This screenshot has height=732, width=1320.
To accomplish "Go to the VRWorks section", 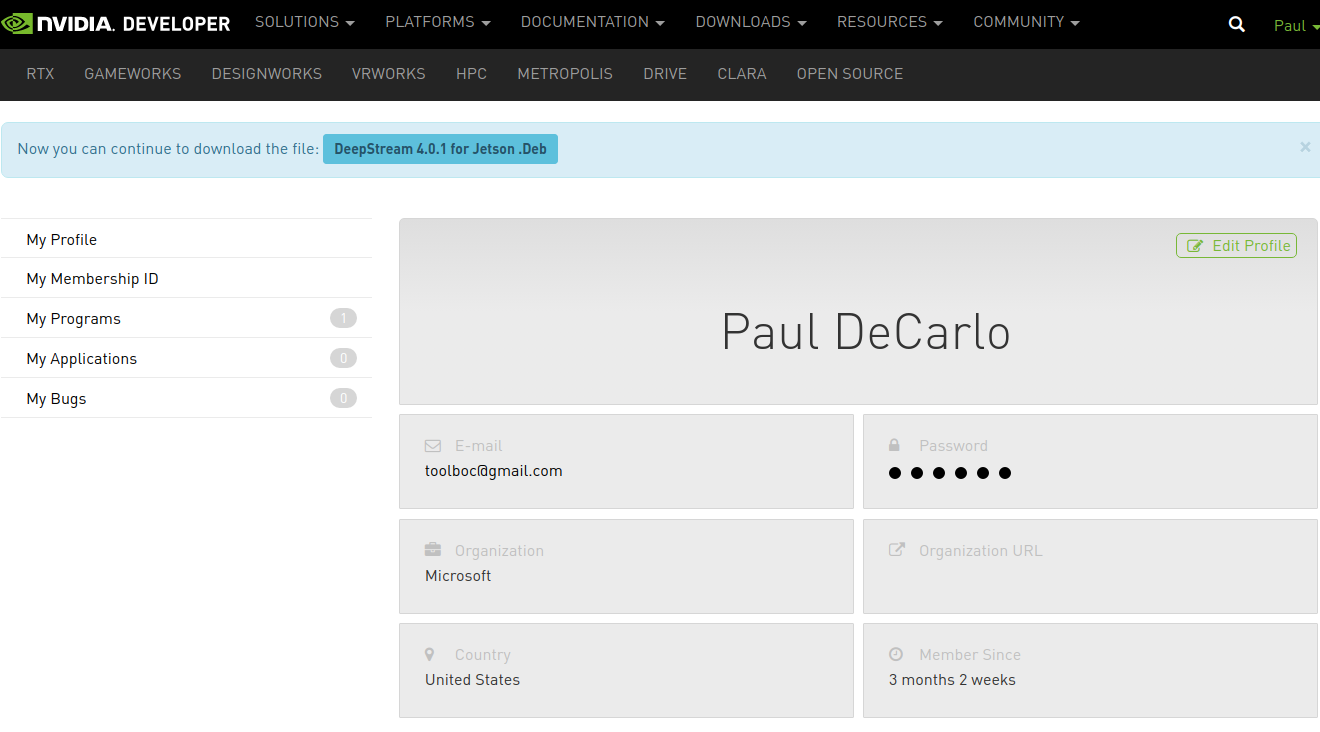I will pyautogui.click(x=389, y=74).
